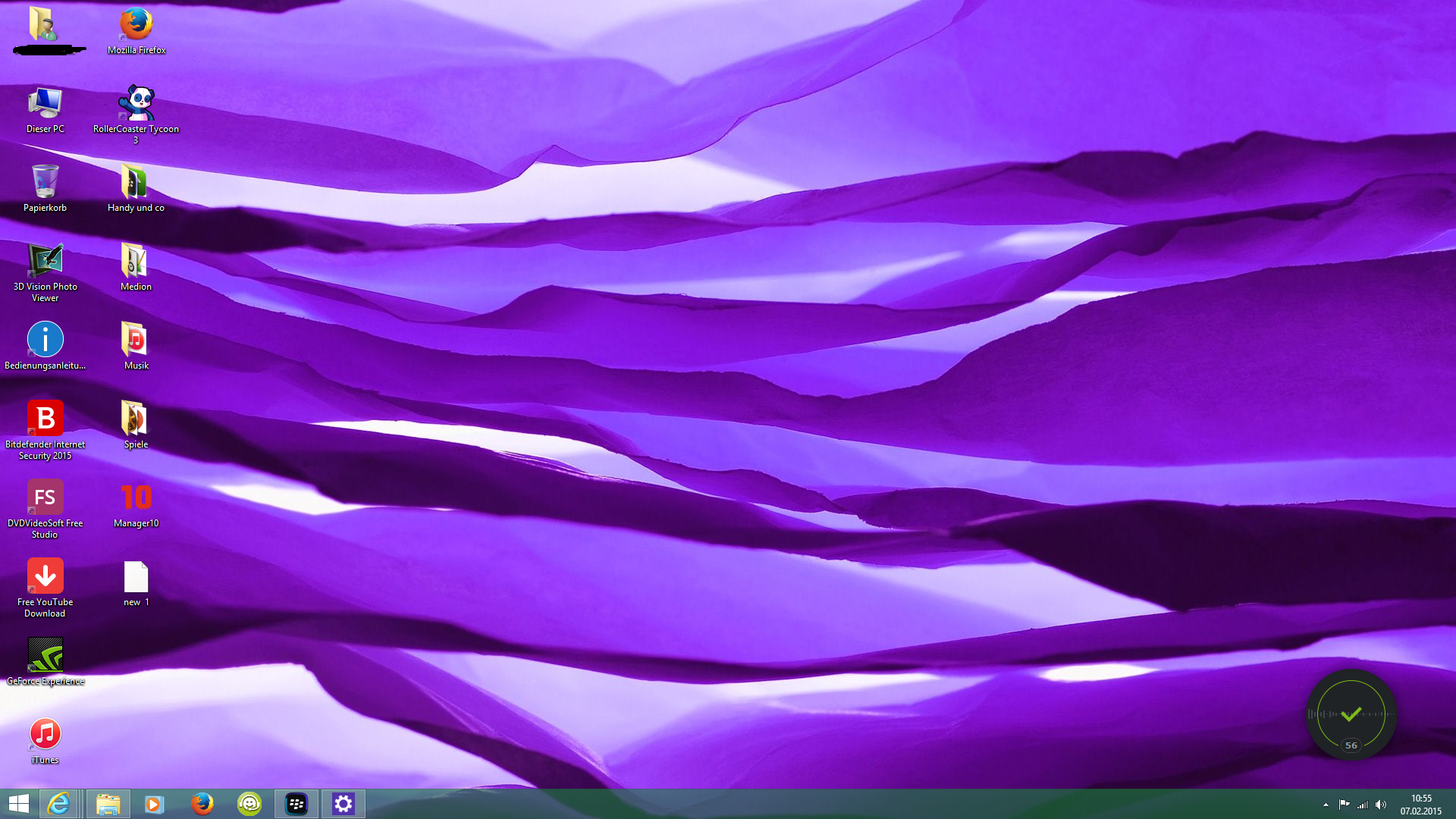Click the network signal tray icon
The height and width of the screenshot is (819, 1456).
pyautogui.click(x=1363, y=805)
